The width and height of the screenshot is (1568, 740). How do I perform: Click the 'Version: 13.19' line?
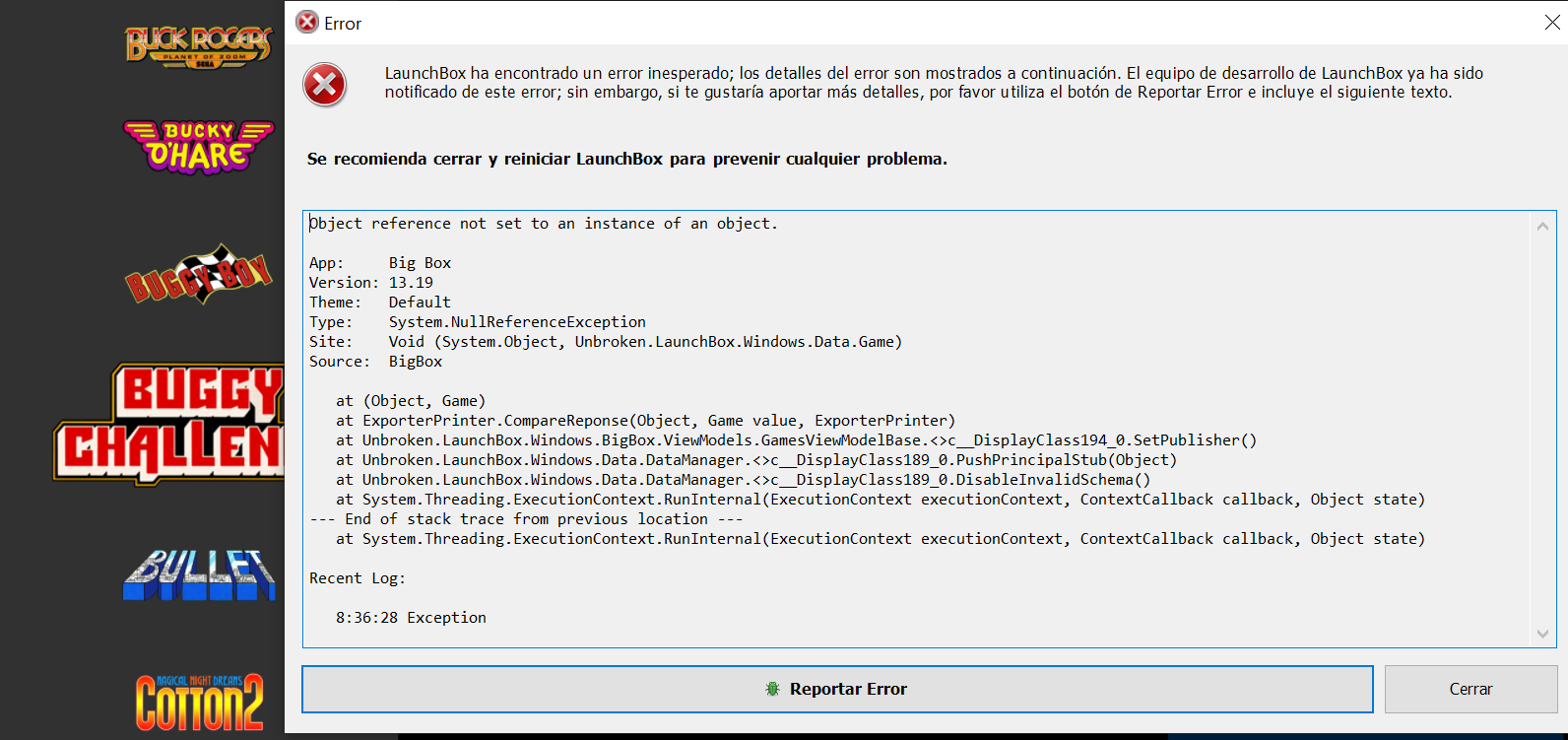coord(371,283)
